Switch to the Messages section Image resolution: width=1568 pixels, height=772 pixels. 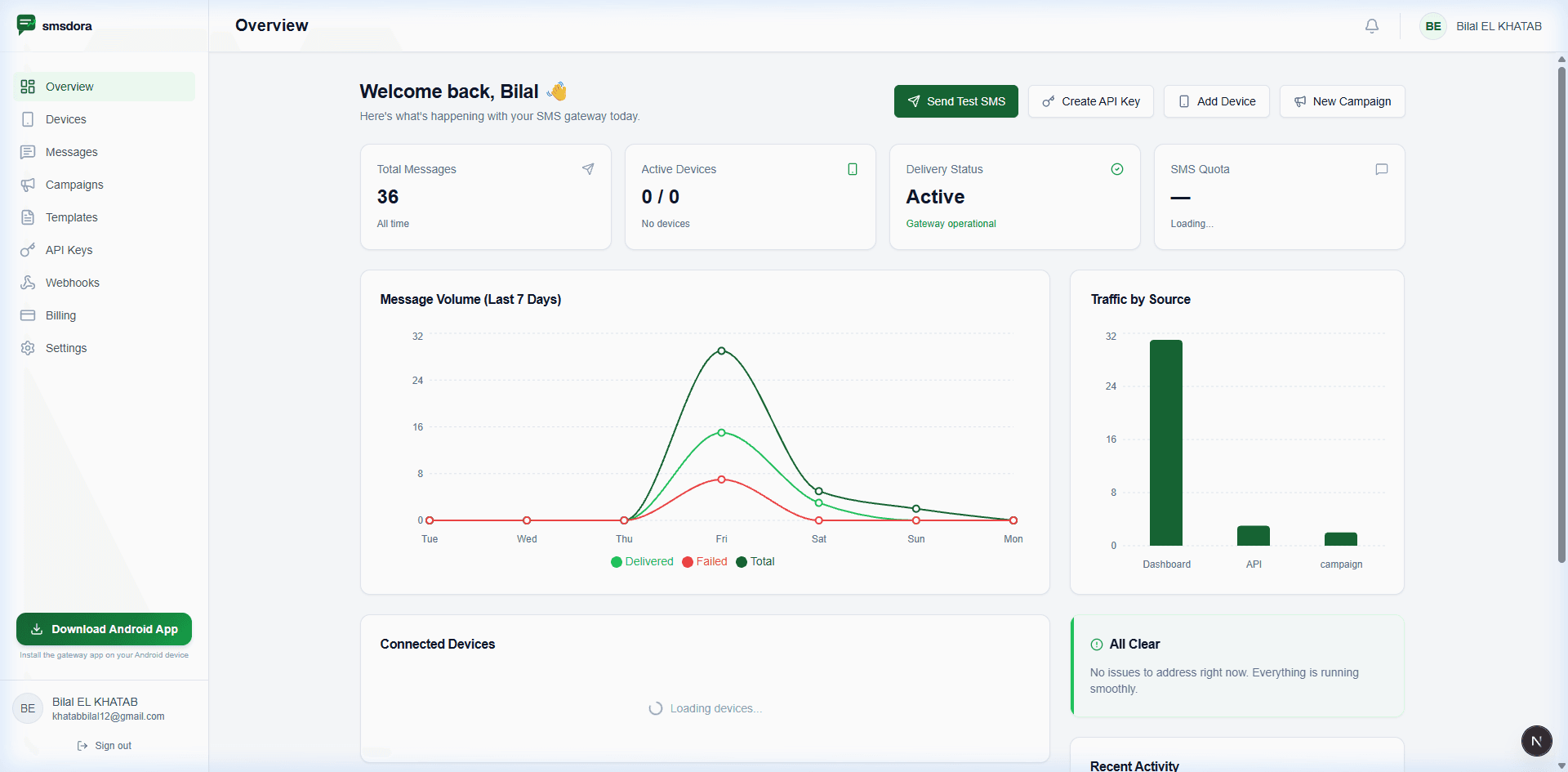69,152
